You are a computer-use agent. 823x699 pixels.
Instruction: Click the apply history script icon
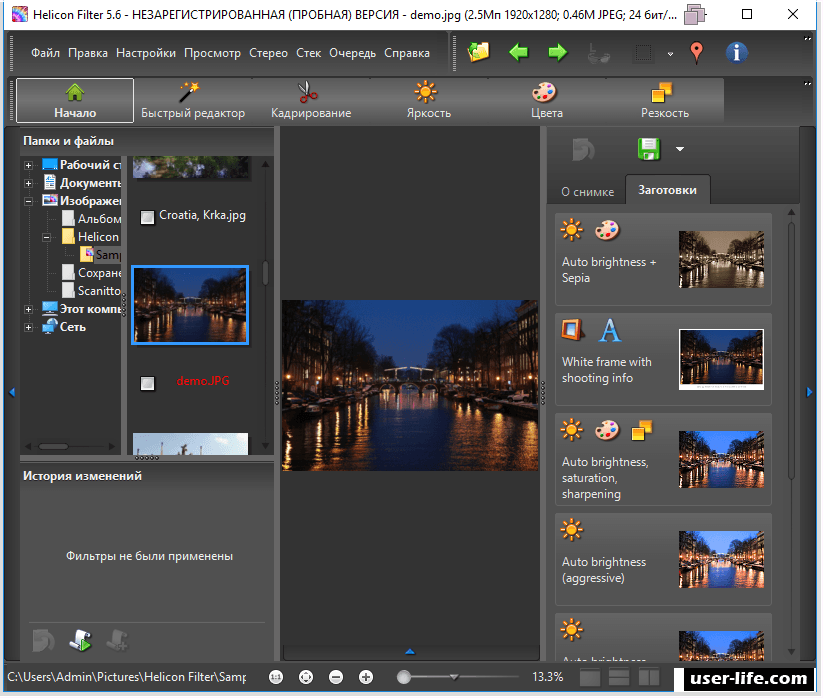80,641
